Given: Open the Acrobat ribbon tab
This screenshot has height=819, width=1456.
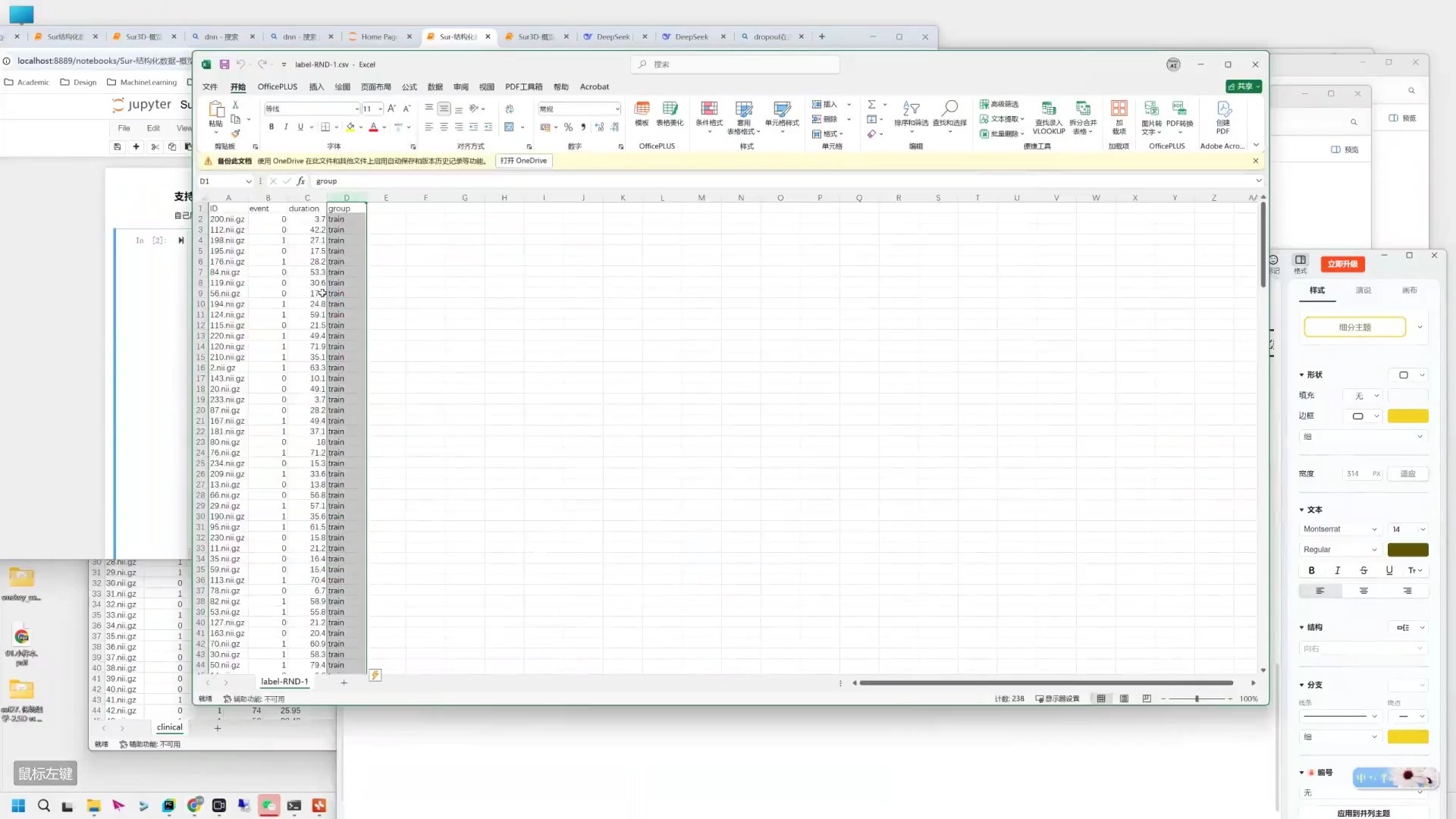Looking at the screenshot, I should (x=595, y=86).
